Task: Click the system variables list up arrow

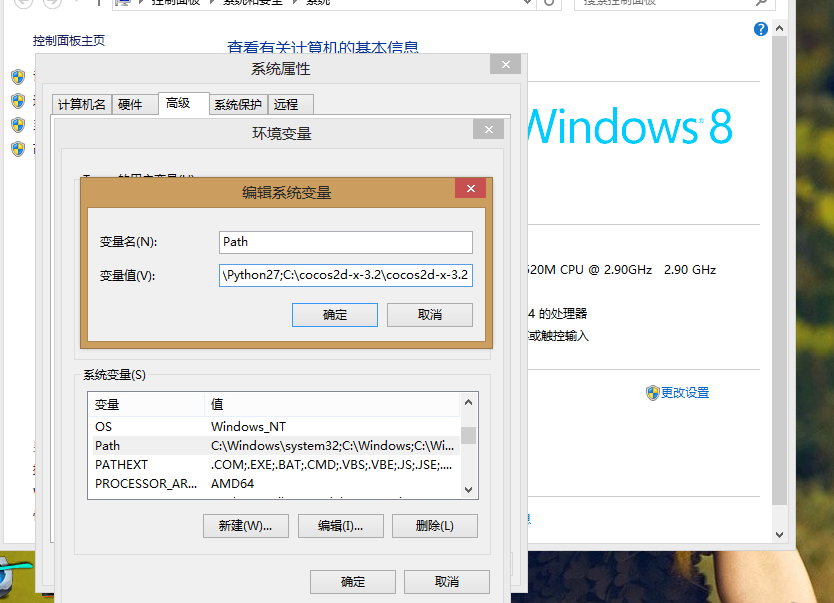Action: point(468,402)
